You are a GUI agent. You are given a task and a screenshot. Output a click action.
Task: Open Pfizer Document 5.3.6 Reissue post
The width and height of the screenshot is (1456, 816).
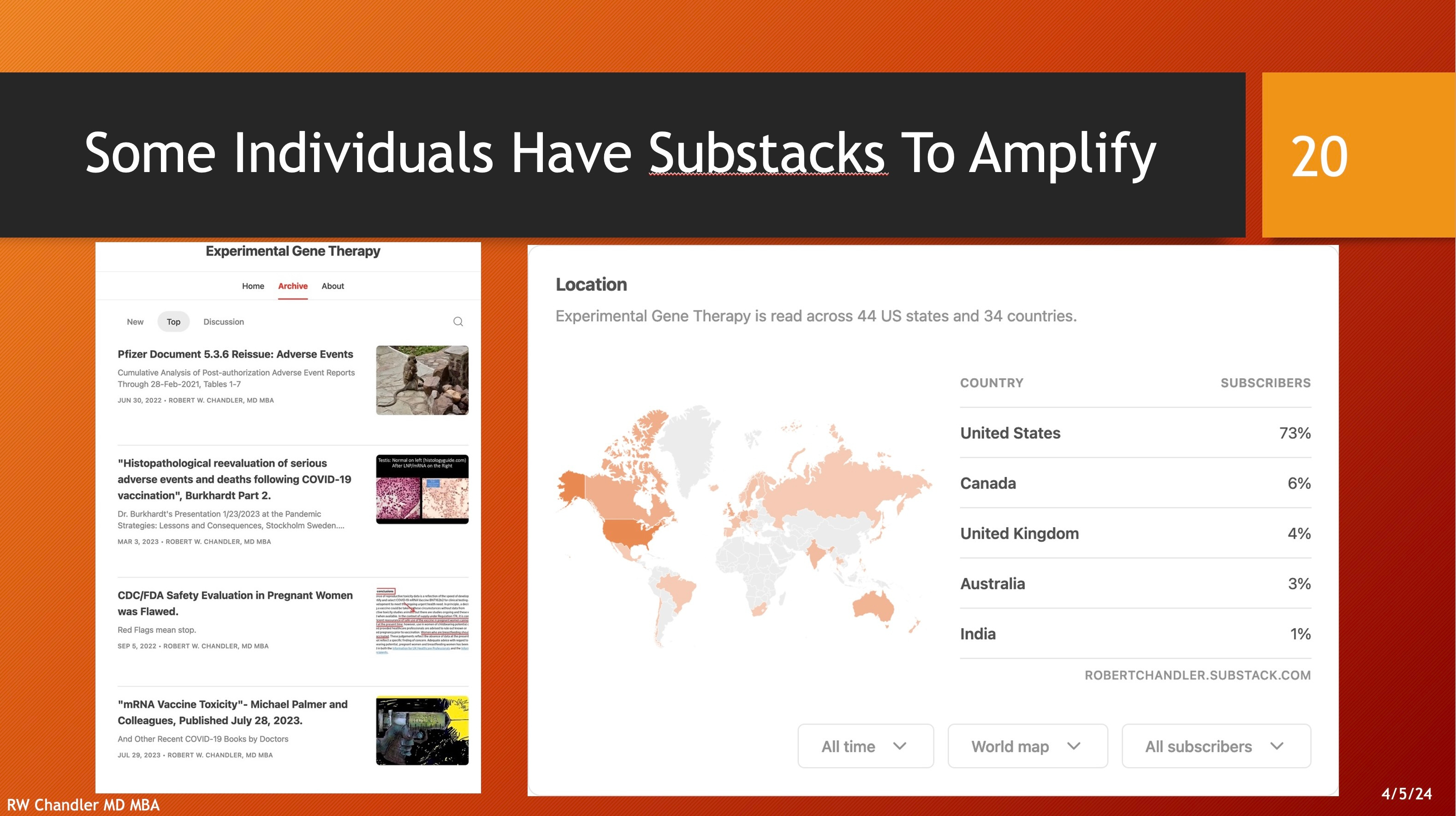[235, 354]
